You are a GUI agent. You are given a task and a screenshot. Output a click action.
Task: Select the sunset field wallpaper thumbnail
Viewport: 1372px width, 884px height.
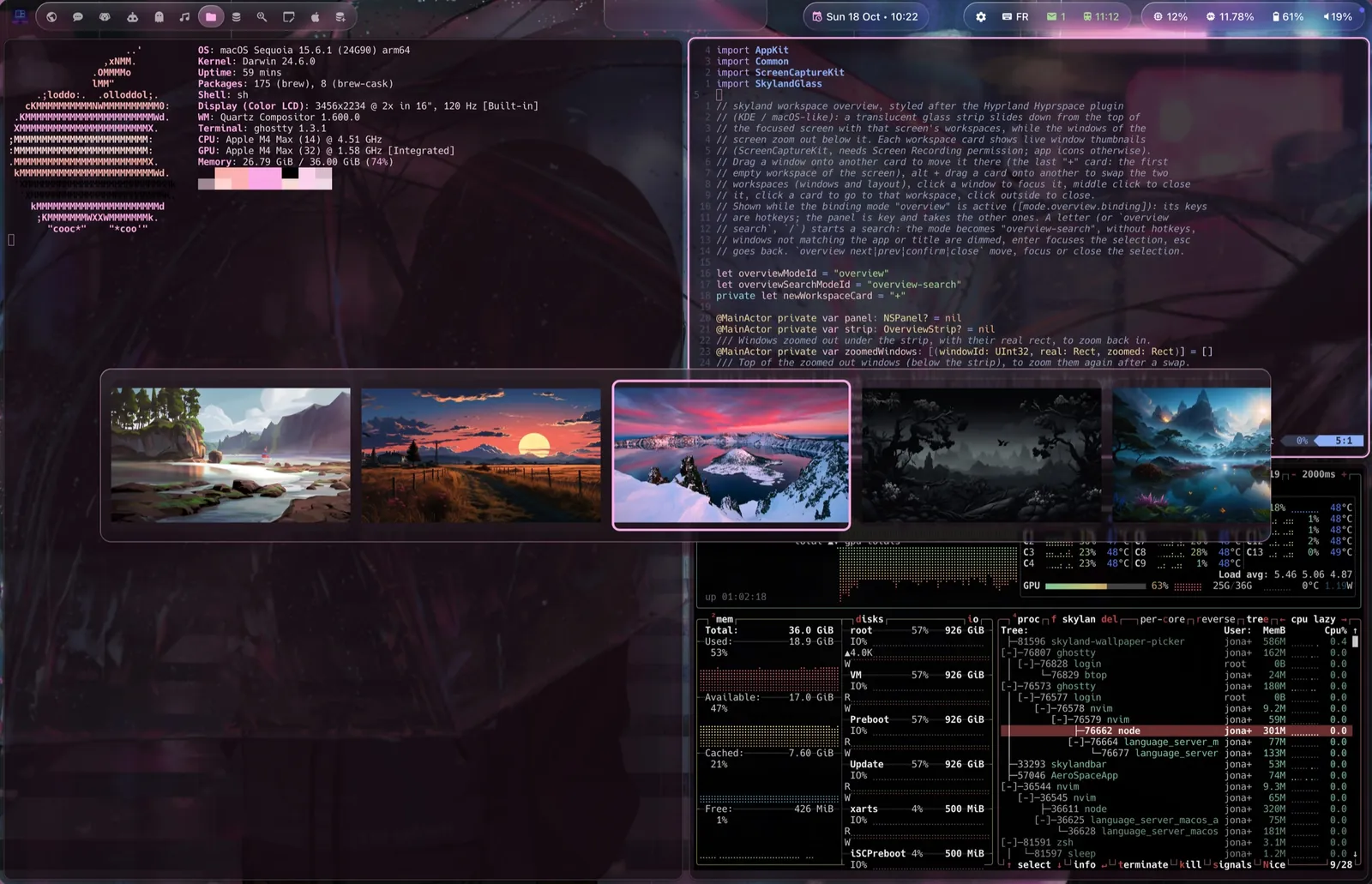click(481, 455)
